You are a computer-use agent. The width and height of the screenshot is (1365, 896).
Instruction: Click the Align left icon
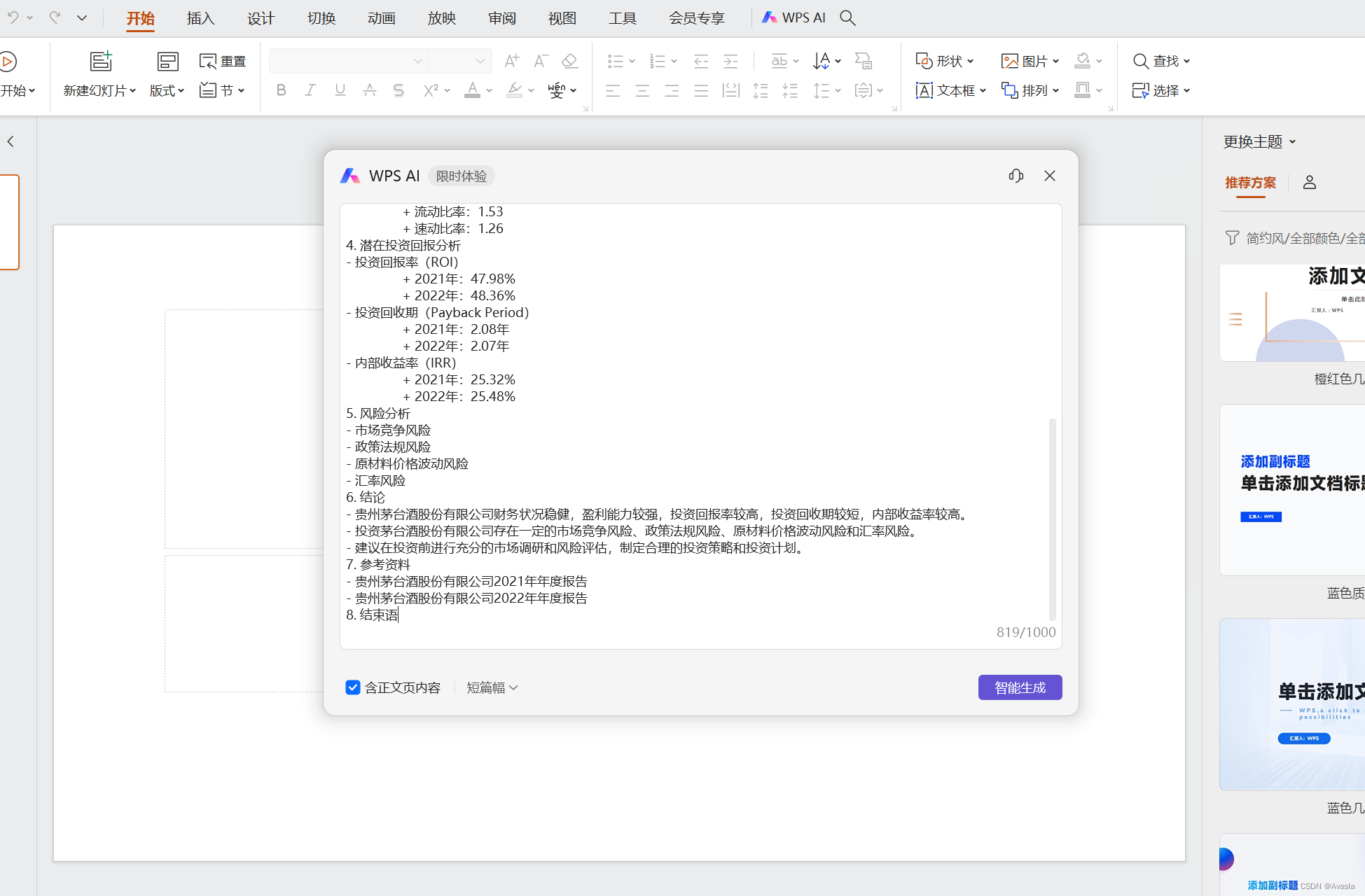click(x=613, y=90)
